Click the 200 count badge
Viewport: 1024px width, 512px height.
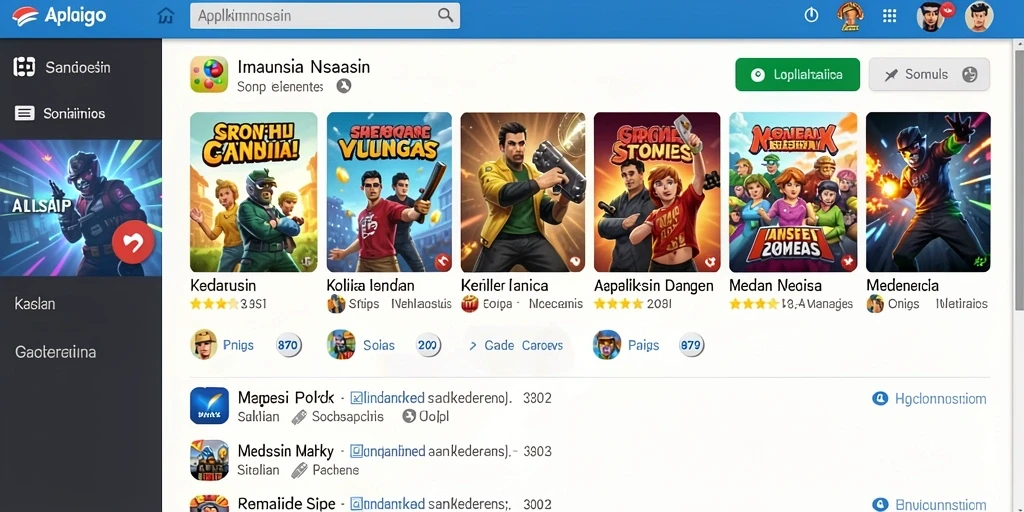(428, 345)
